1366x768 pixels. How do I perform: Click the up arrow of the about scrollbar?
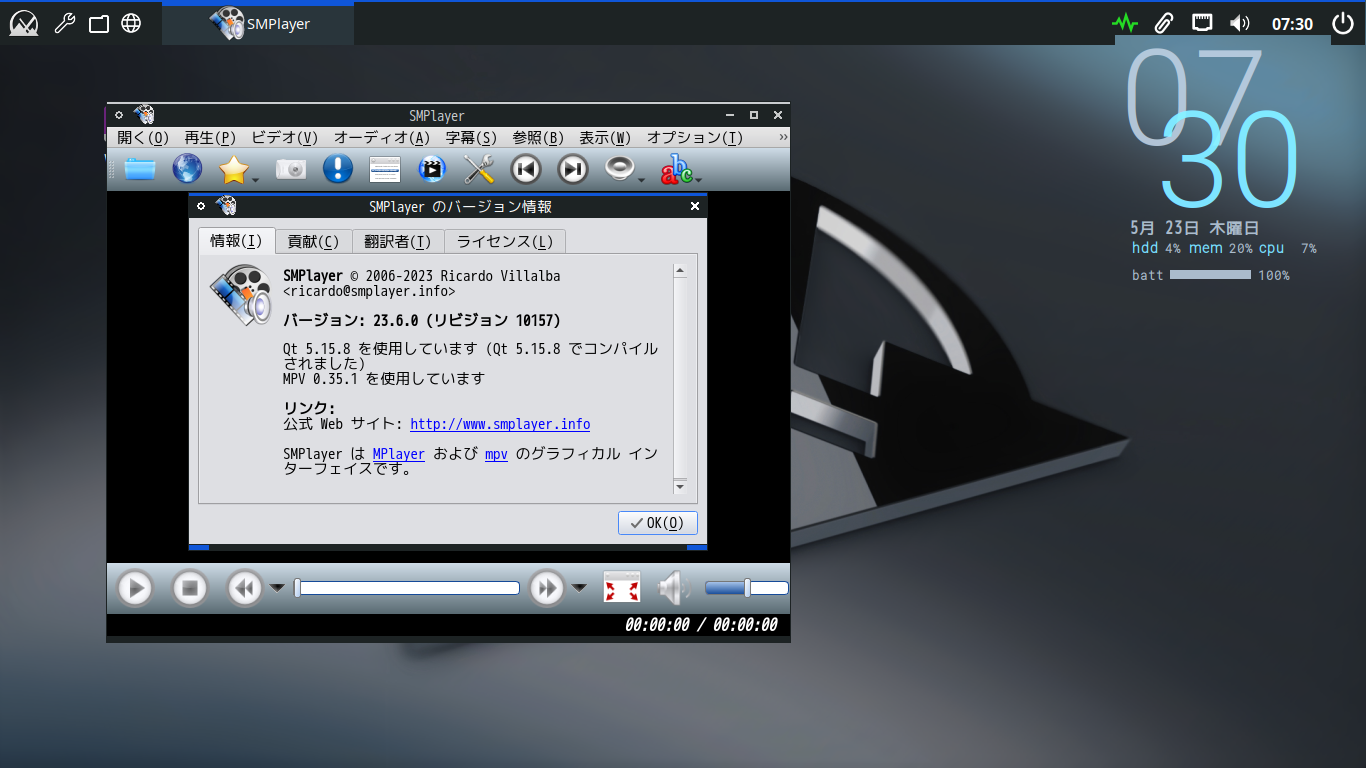(680, 270)
